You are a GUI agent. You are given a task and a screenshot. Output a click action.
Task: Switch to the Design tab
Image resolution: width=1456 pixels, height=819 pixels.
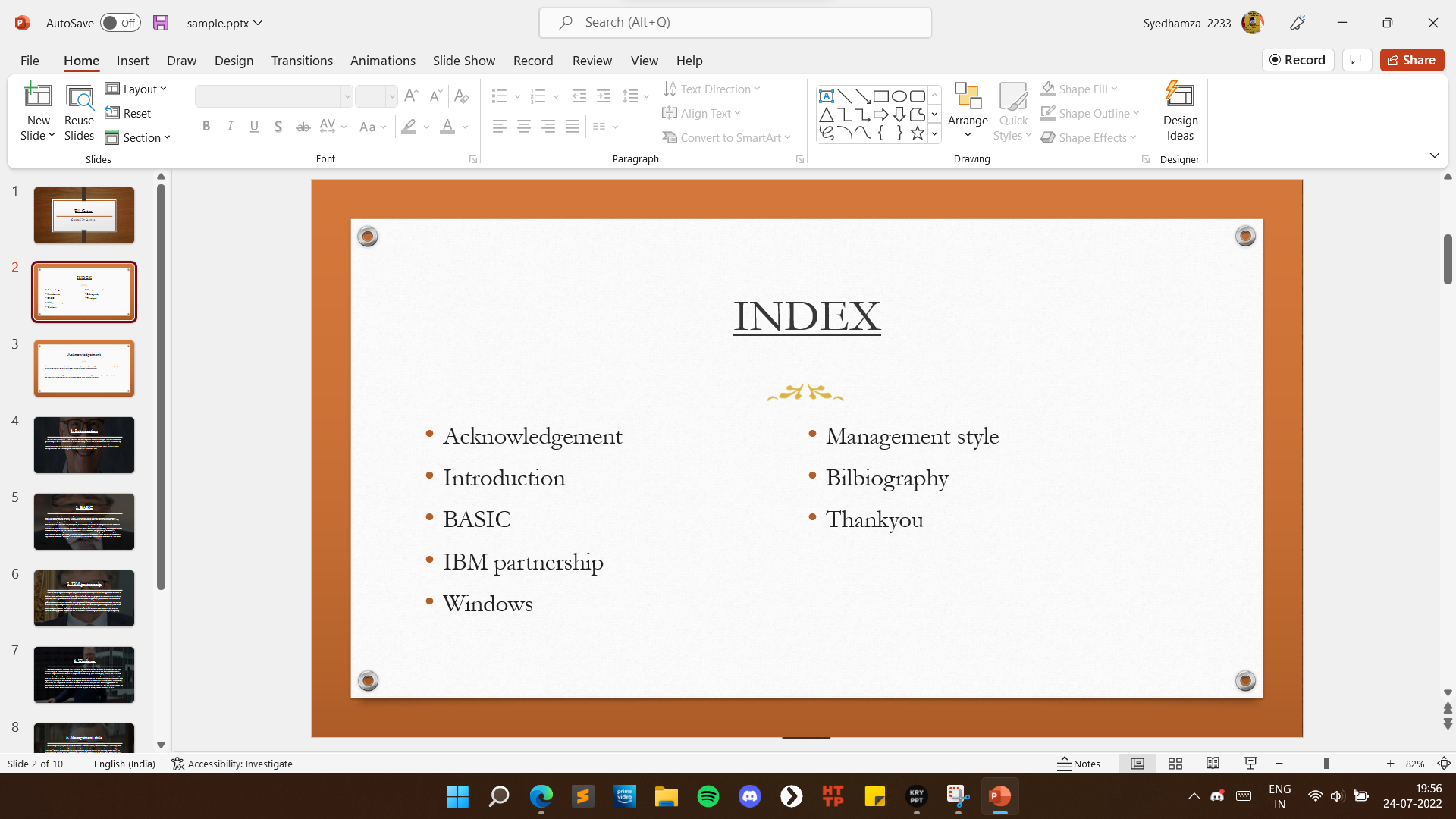click(234, 61)
